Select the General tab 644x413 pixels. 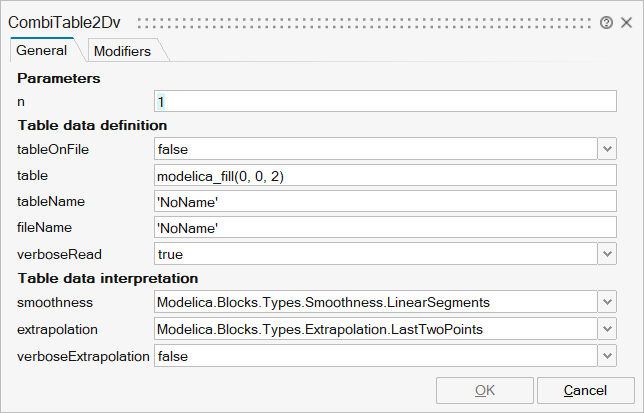tap(42, 50)
